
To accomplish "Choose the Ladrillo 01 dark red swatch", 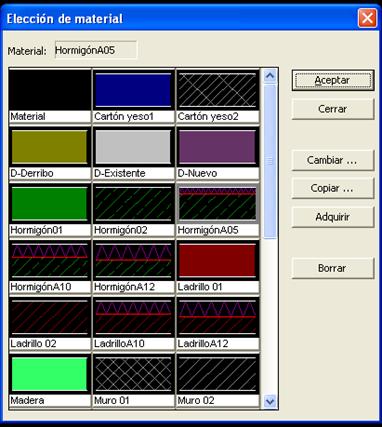I will pos(217,260).
